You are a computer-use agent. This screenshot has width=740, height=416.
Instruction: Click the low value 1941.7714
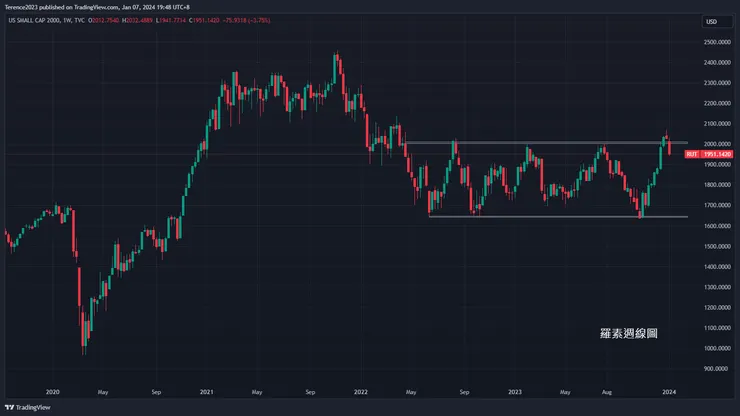[171, 20]
